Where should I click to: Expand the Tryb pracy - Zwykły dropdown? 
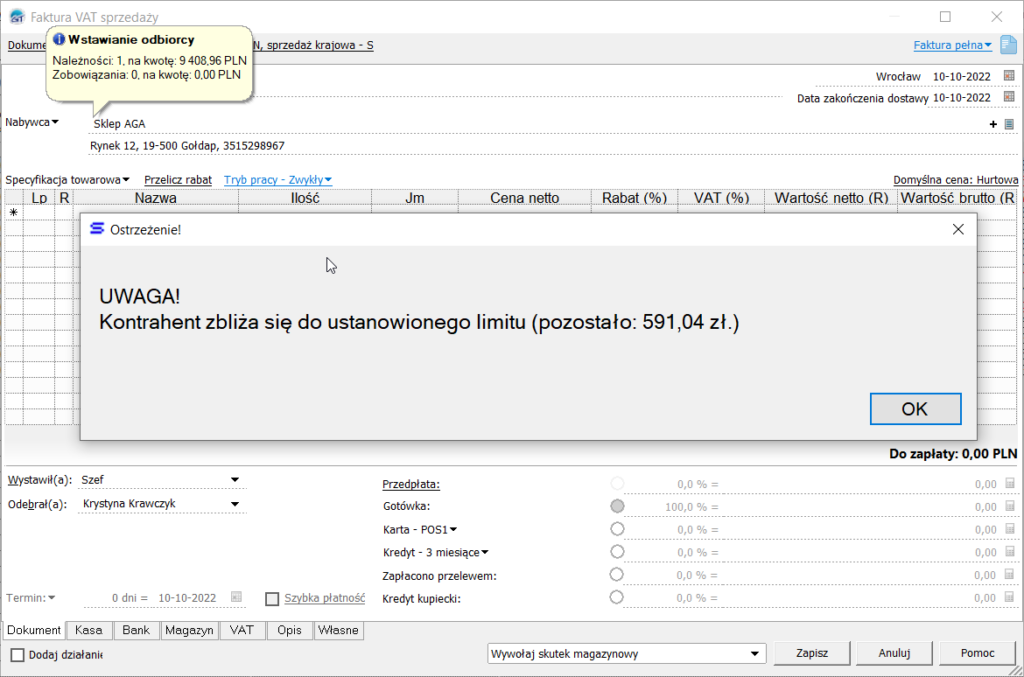tap(278, 180)
